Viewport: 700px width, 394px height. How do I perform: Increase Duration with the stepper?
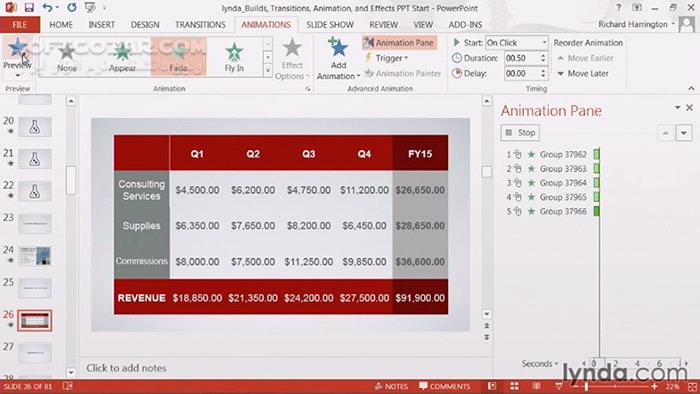click(543, 55)
